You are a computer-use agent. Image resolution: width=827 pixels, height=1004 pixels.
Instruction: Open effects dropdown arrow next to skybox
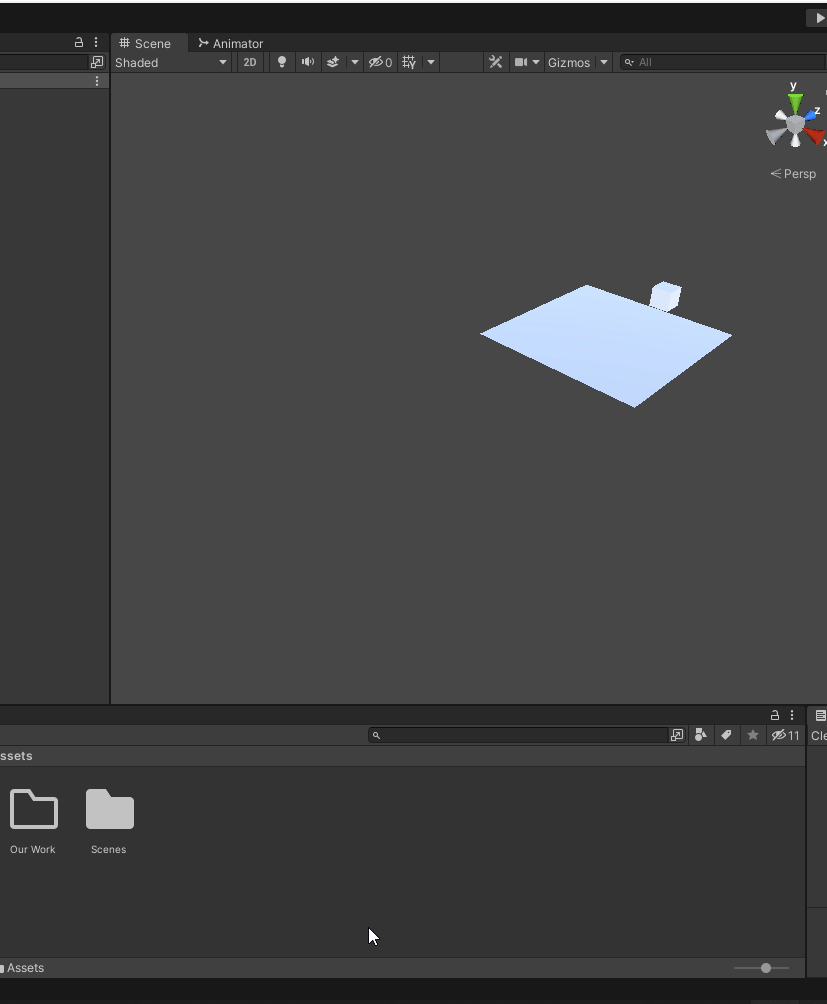(x=355, y=62)
